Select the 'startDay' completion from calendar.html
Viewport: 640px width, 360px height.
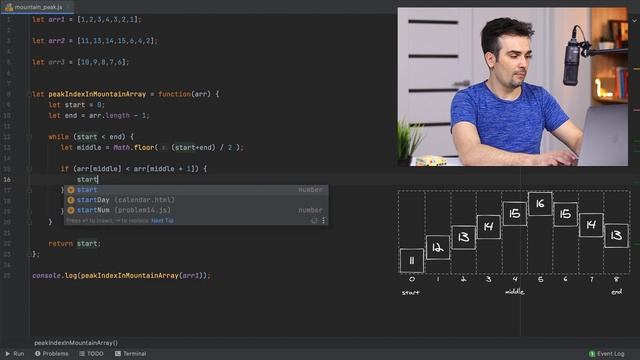(196, 200)
